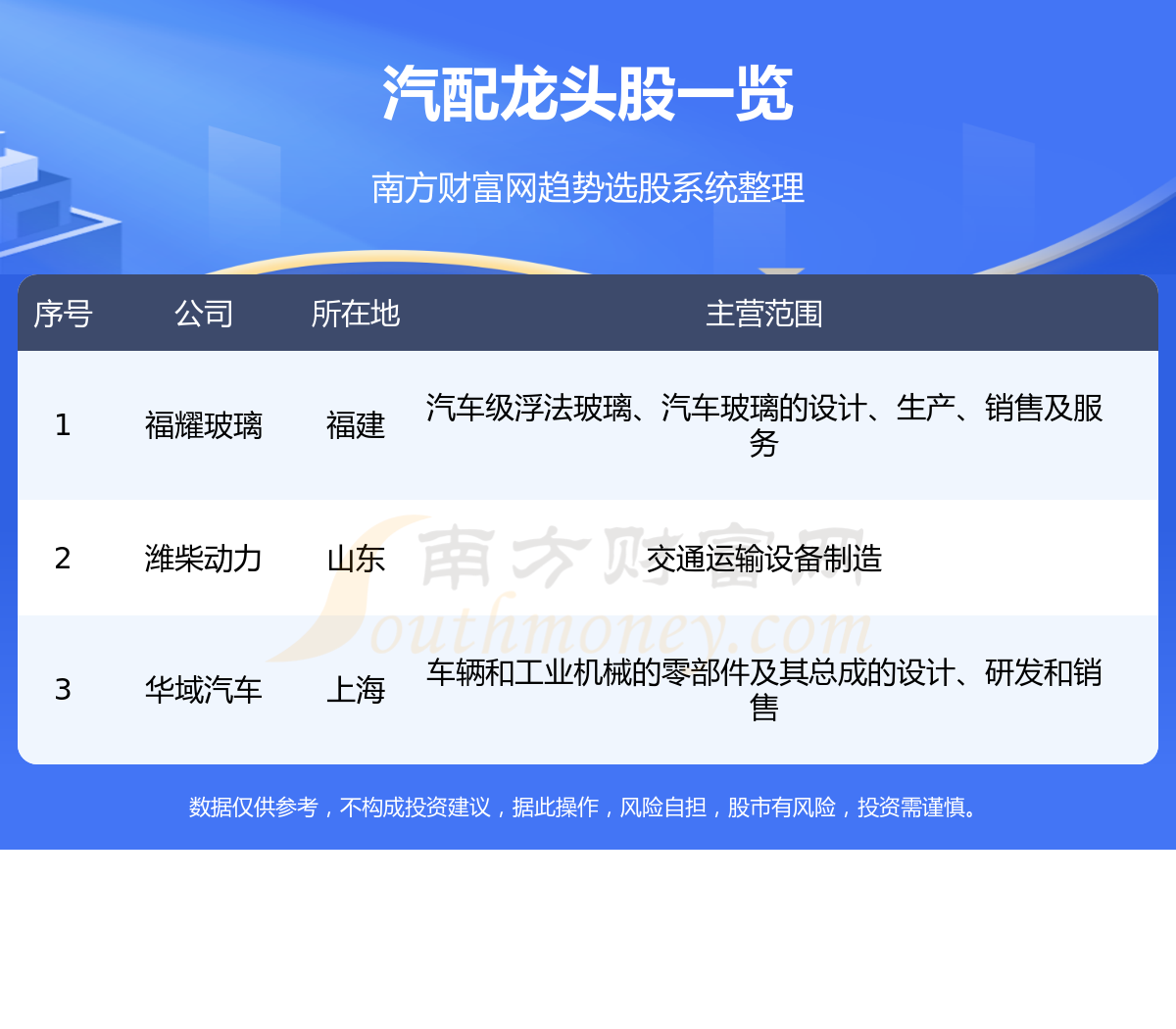Select row number 2 cell
1176x1029 pixels.
click(63, 559)
